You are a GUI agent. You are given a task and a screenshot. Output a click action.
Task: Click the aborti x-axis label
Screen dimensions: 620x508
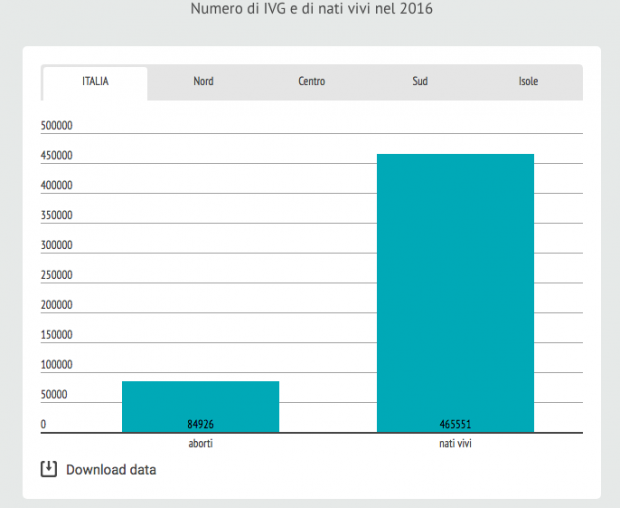point(200,442)
